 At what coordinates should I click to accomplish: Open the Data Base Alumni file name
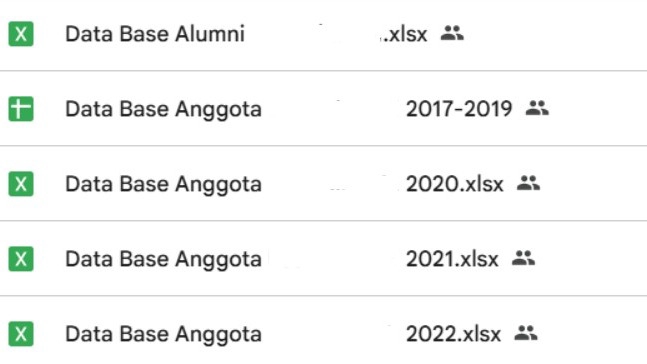(x=246, y=34)
